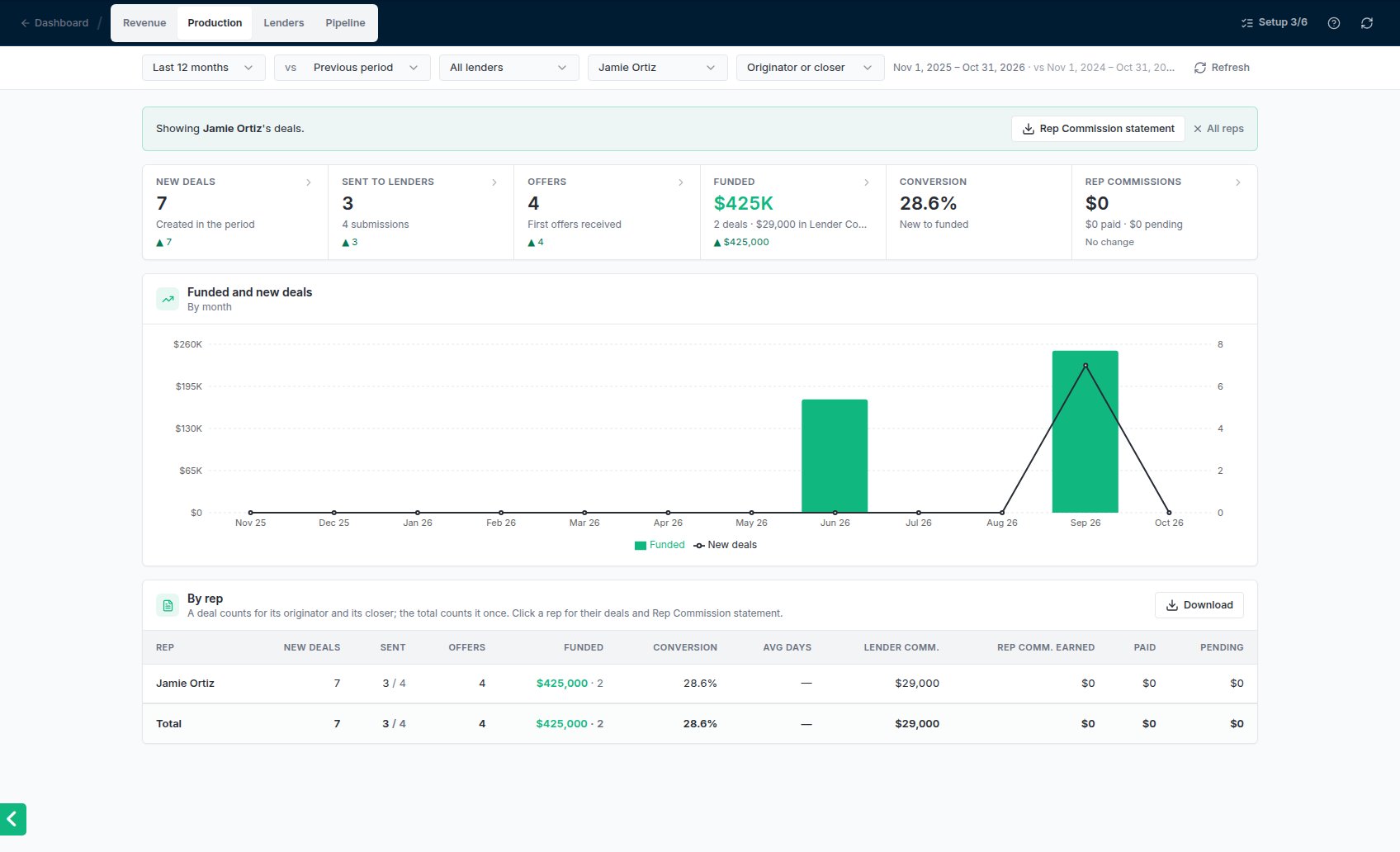Switch to the Pipeline tab

coord(345,23)
